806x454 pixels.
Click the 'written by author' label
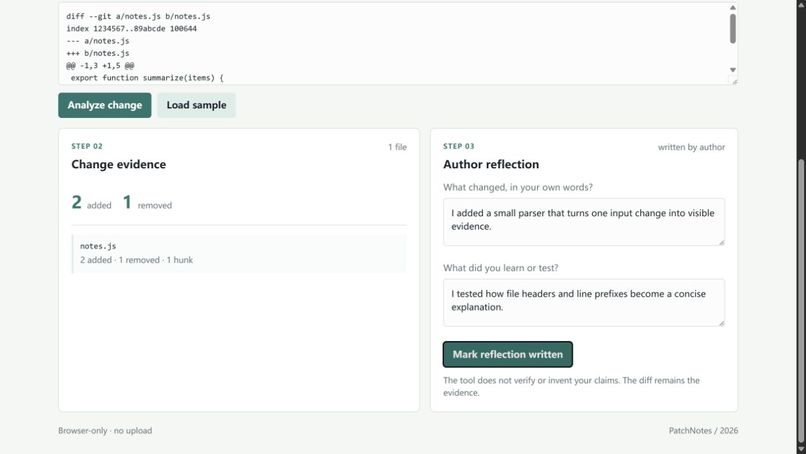coord(691,147)
